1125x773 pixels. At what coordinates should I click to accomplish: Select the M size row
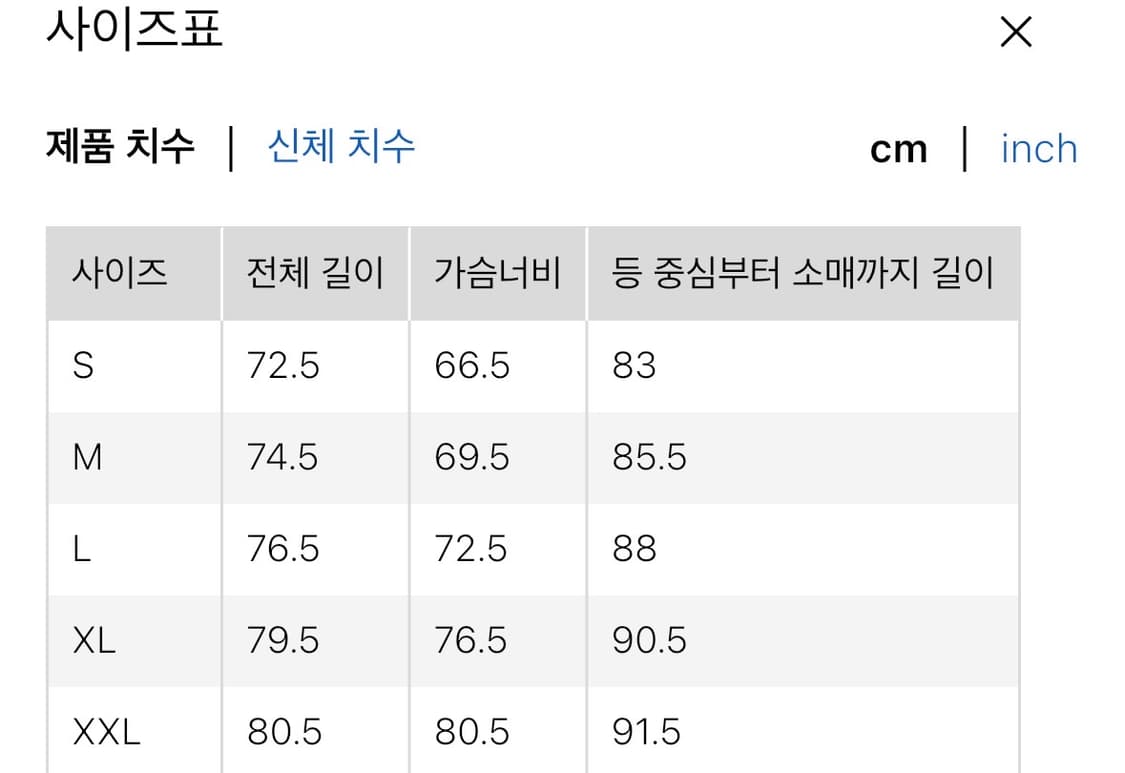click(x=89, y=457)
